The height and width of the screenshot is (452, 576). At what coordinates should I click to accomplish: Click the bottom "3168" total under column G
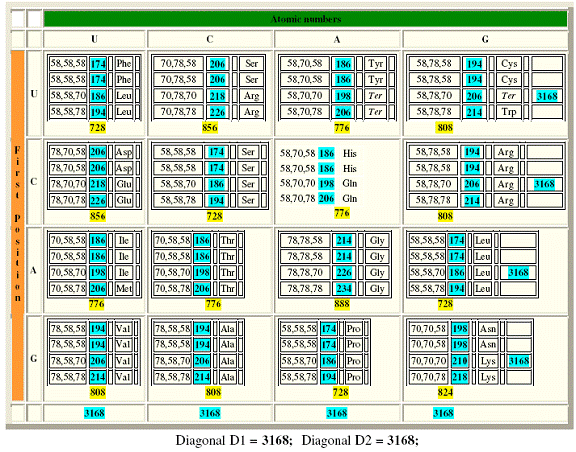[443, 413]
